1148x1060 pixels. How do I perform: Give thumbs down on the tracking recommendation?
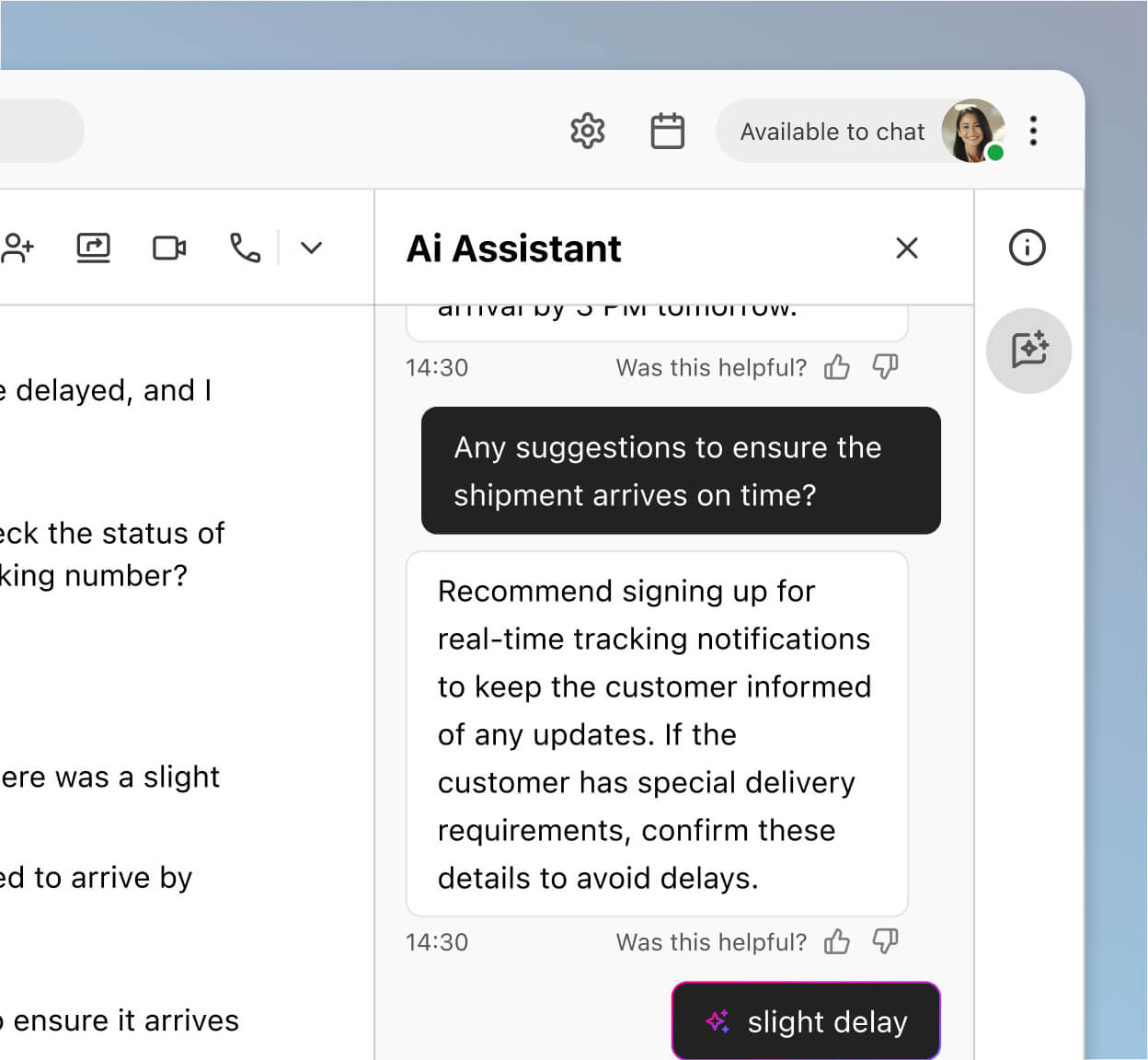886,941
